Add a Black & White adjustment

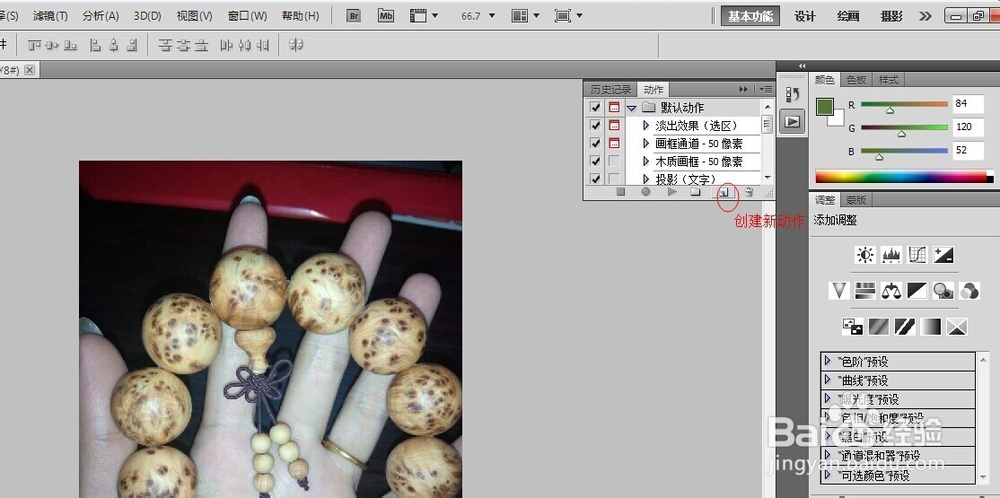[917, 291]
